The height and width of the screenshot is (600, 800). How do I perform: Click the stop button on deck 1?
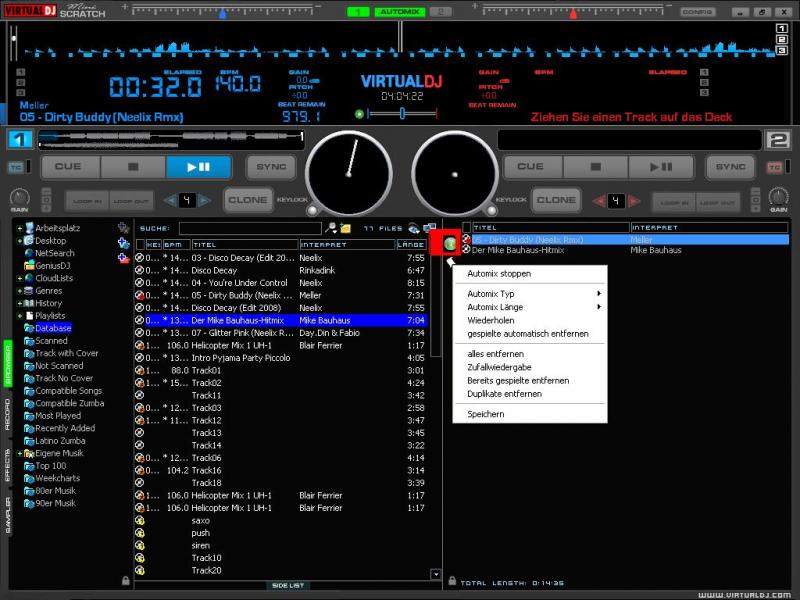133,167
